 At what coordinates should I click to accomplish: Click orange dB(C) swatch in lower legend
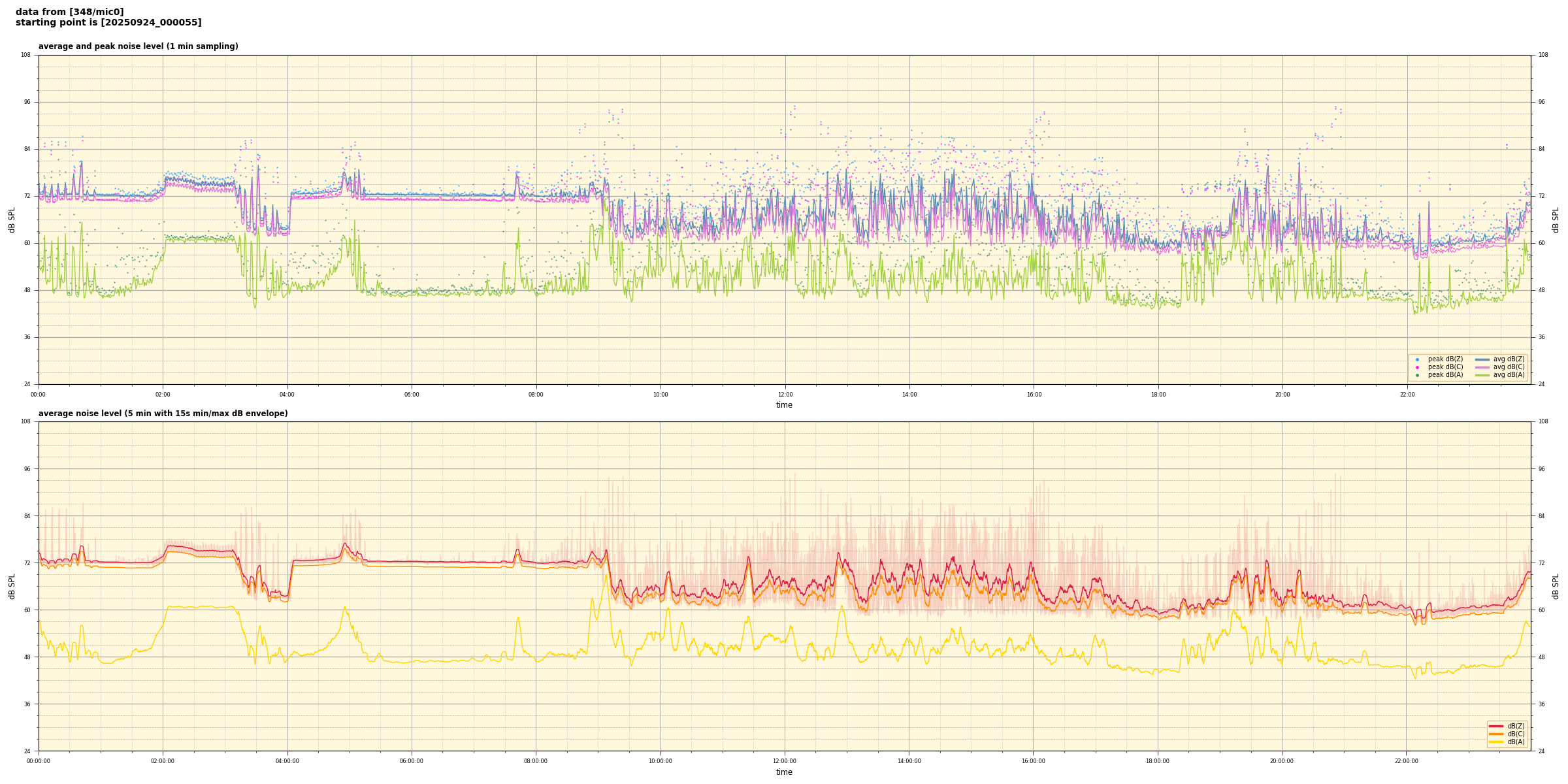pos(1496,734)
